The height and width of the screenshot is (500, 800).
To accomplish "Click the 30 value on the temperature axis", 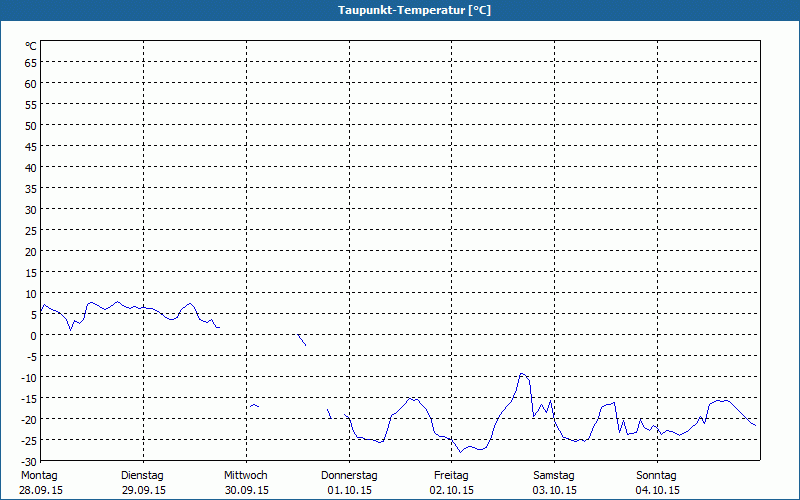I will pyautogui.click(x=30, y=209).
